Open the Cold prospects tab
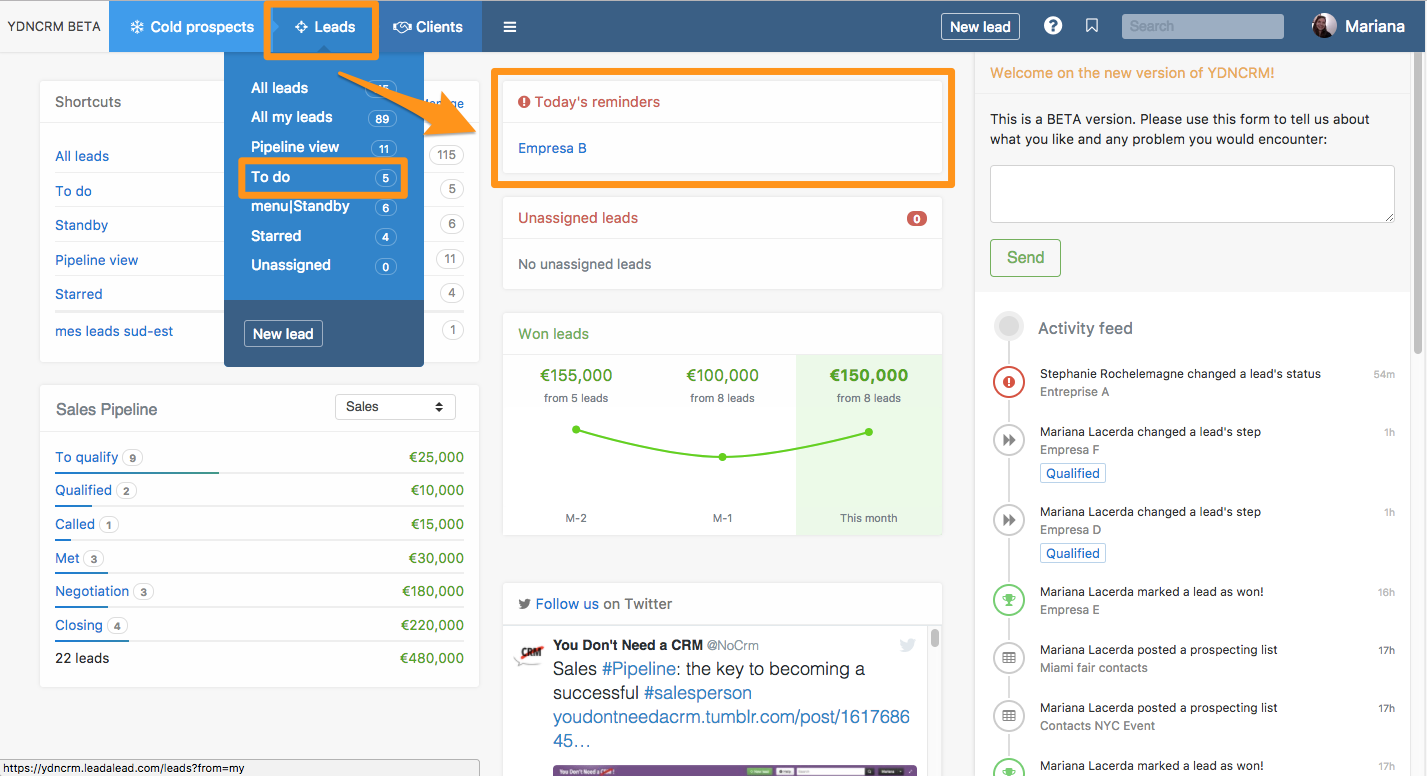 (191, 27)
